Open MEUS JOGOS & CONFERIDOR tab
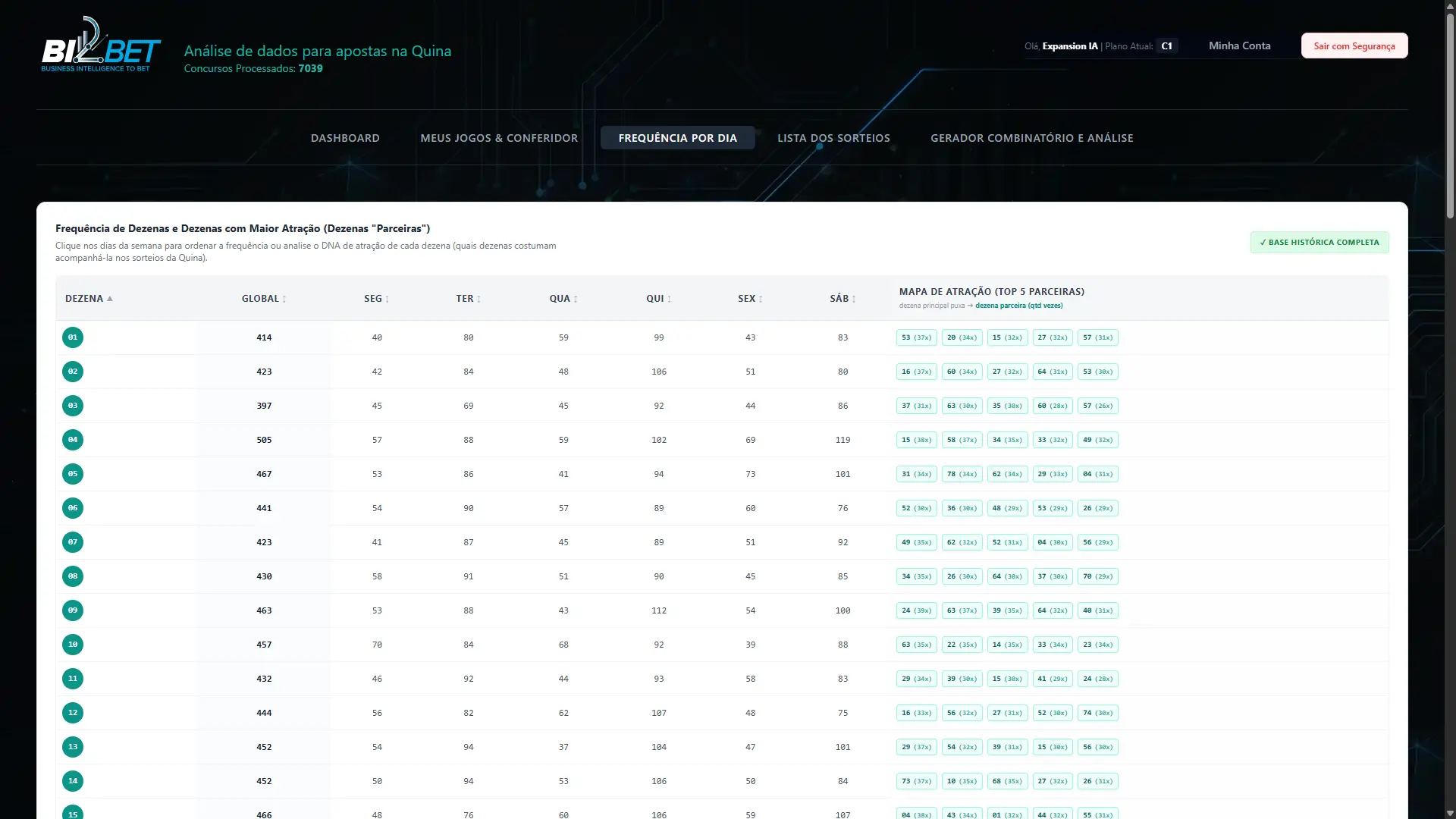 click(x=499, y=138)
